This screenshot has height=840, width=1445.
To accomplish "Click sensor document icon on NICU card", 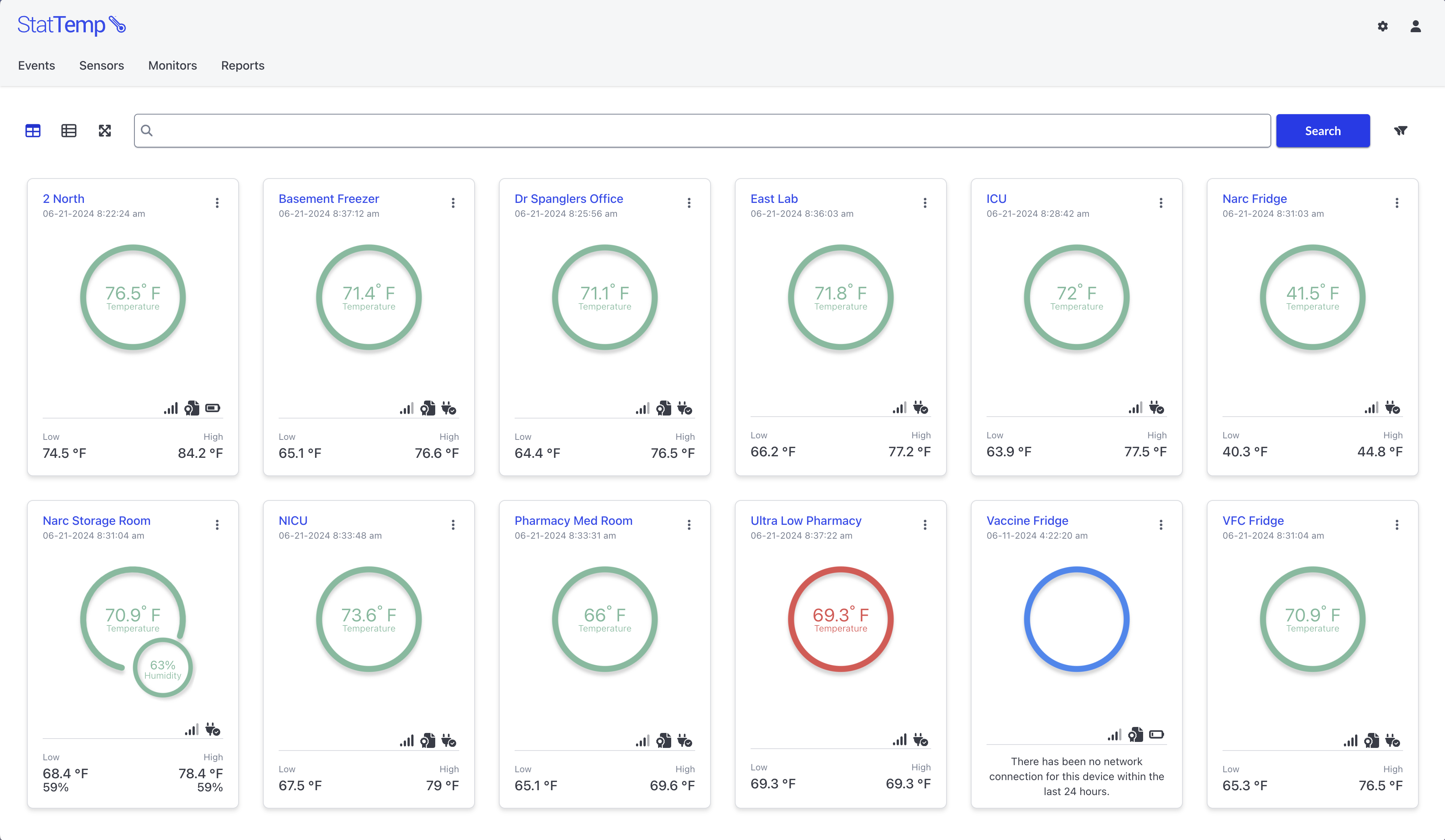I will tap(428, 741).
